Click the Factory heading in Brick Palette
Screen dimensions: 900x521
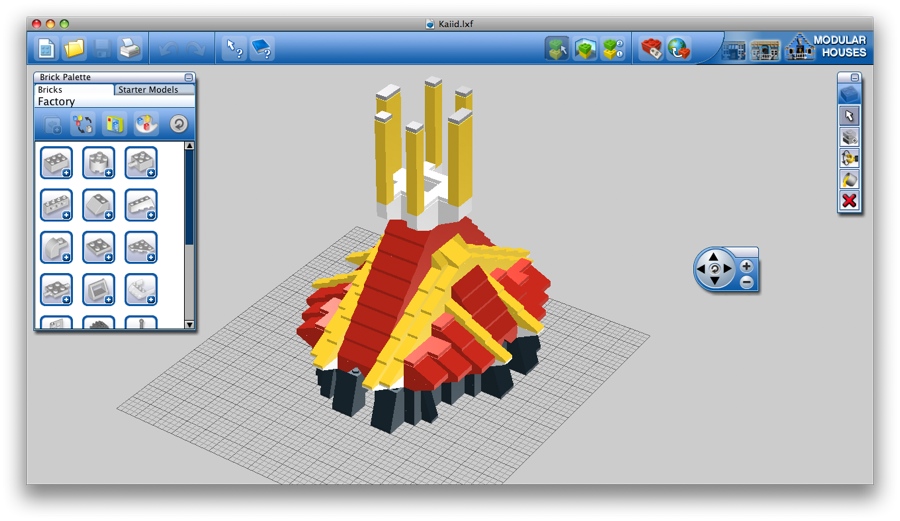pyautogui.click(x=56, y=102)
